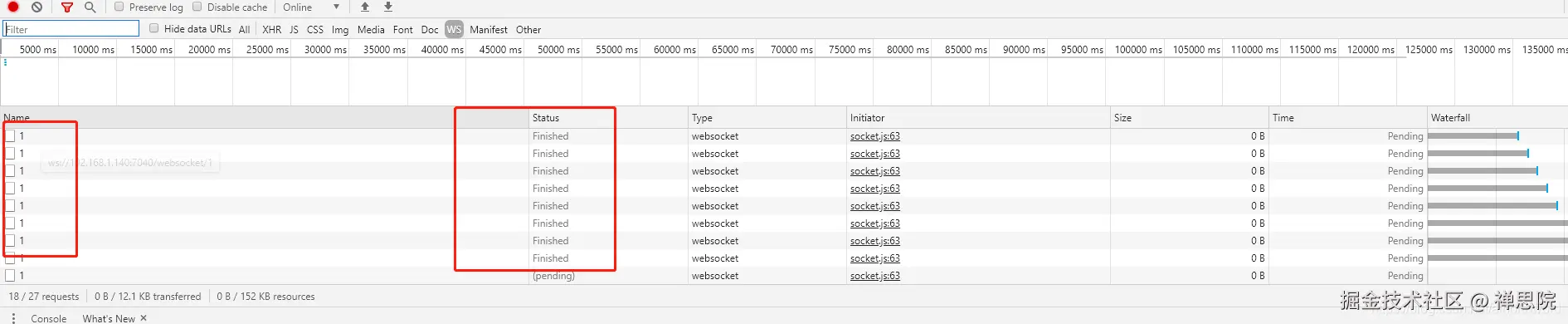Stop recording network log with red button
This screenshot has width=1568, height=324.
click(13, 7)
